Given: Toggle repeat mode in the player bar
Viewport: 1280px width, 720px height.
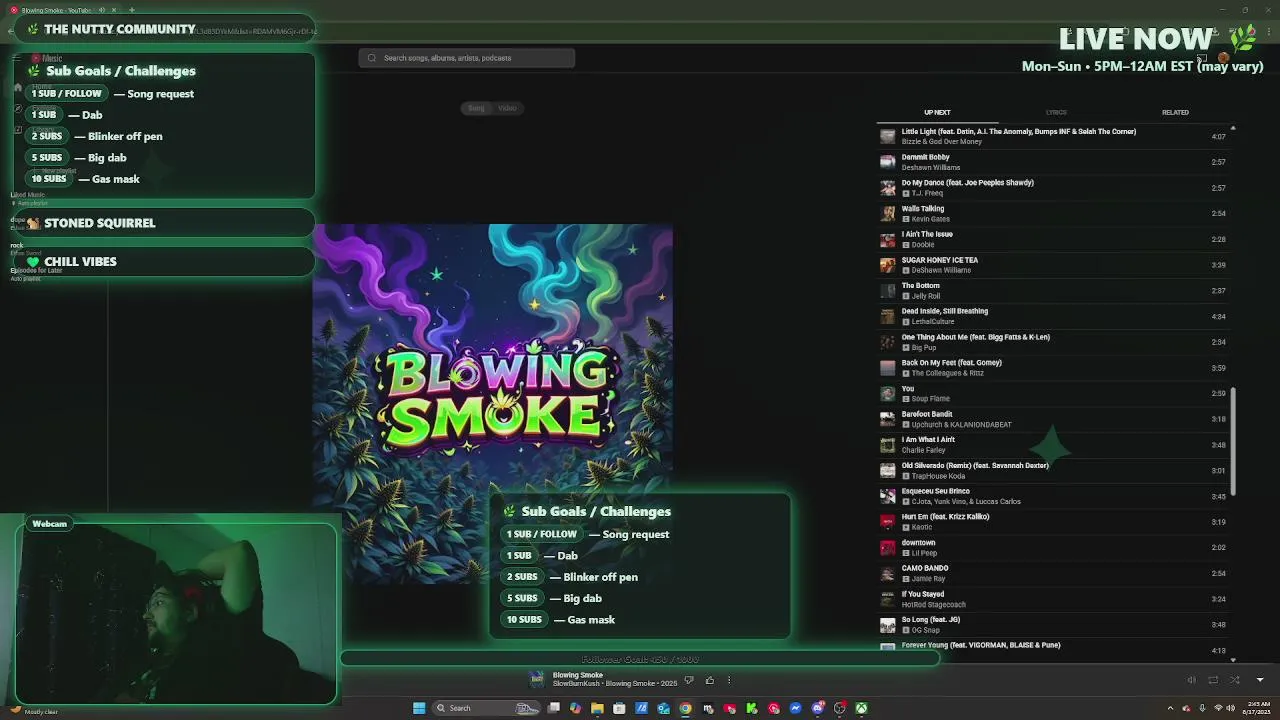Looking at the screenshot, I should click(x=1213, y=680).
